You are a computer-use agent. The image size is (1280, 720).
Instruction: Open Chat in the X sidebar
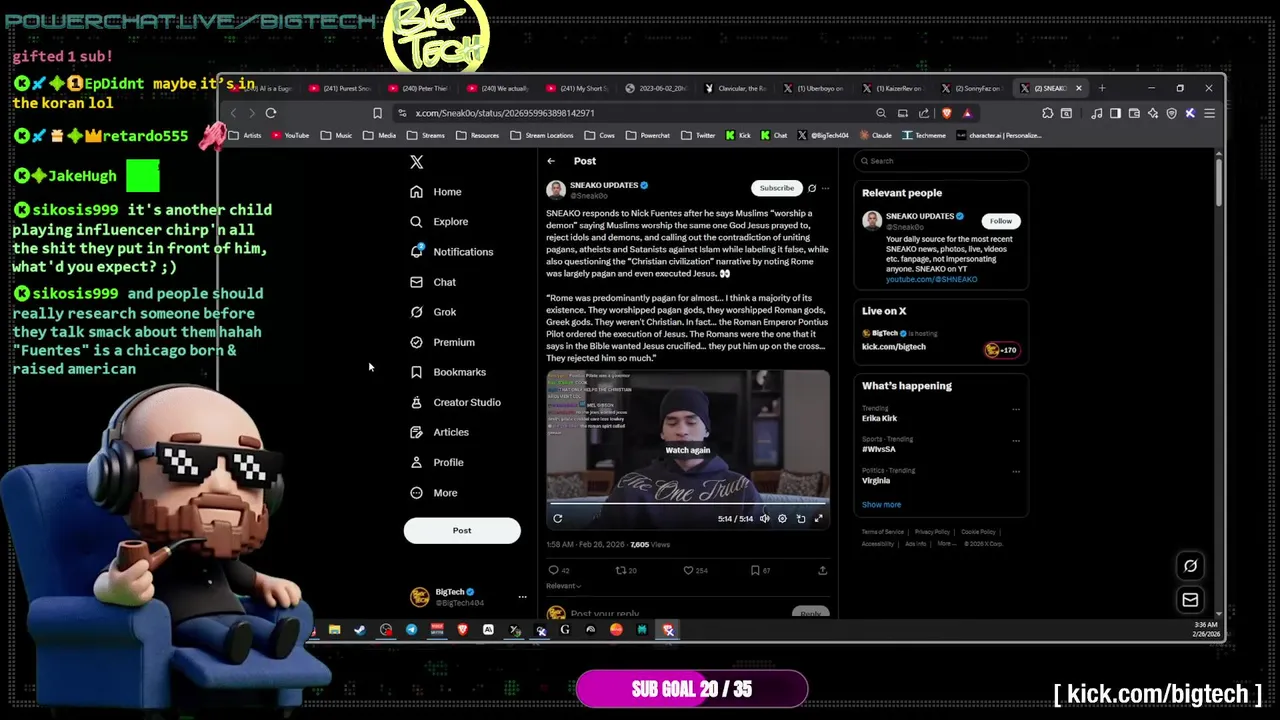click(x=433, y=282)
